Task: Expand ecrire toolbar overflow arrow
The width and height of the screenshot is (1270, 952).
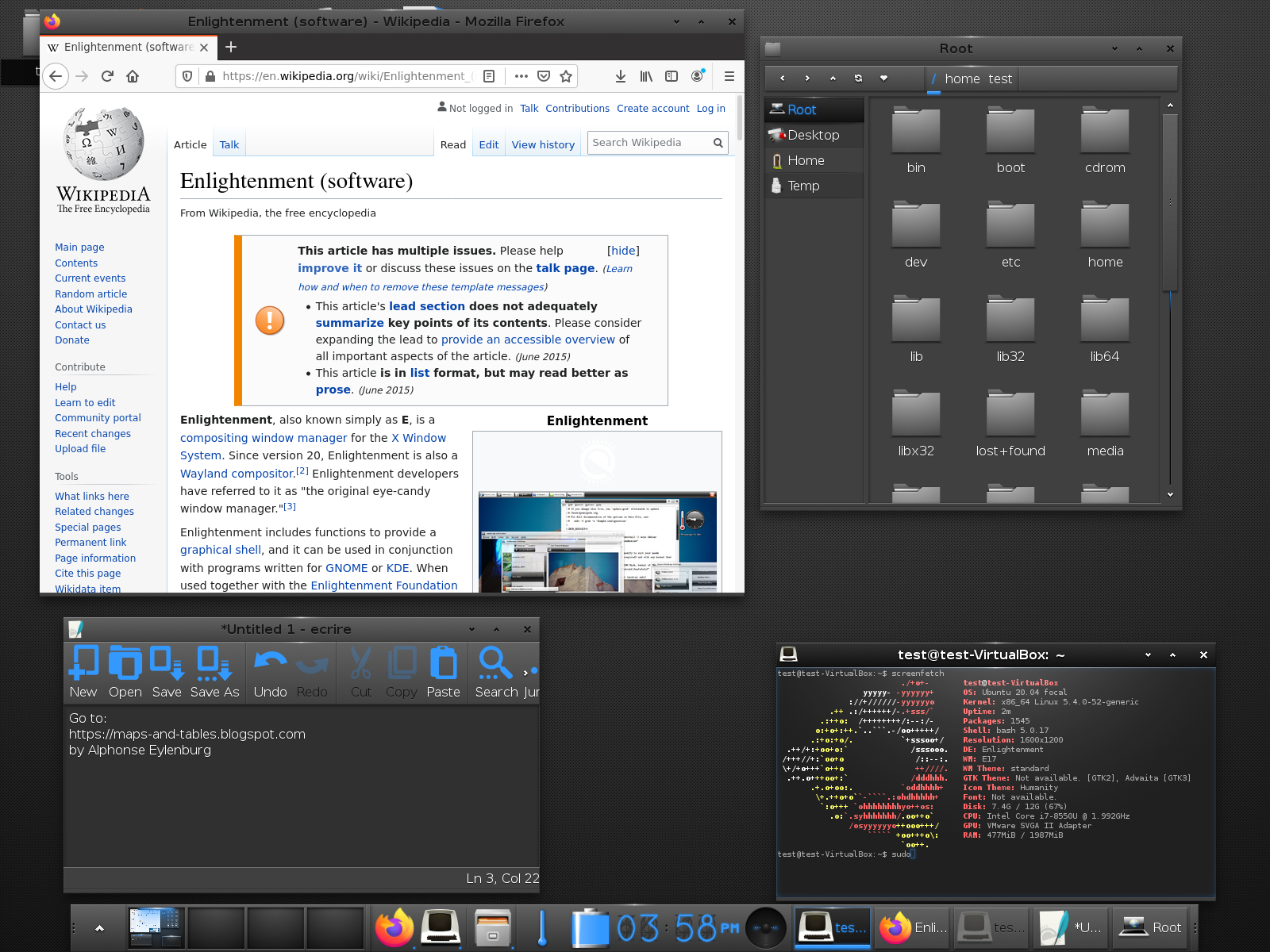Action: point(525,673)
